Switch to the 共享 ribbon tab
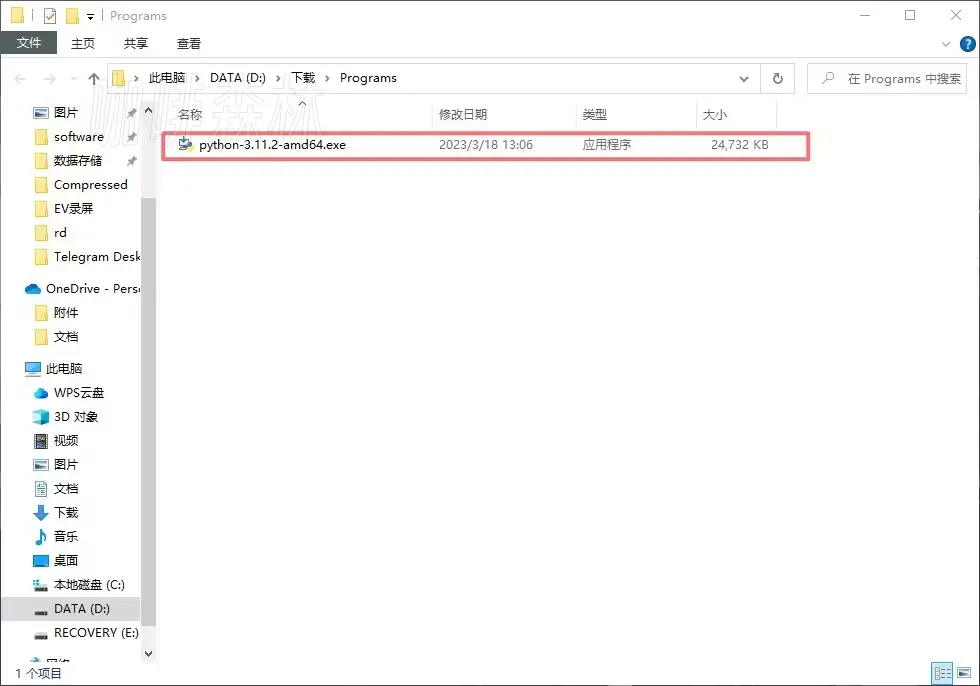Screen dimensions: 980x686 click(x=136, y=43)
